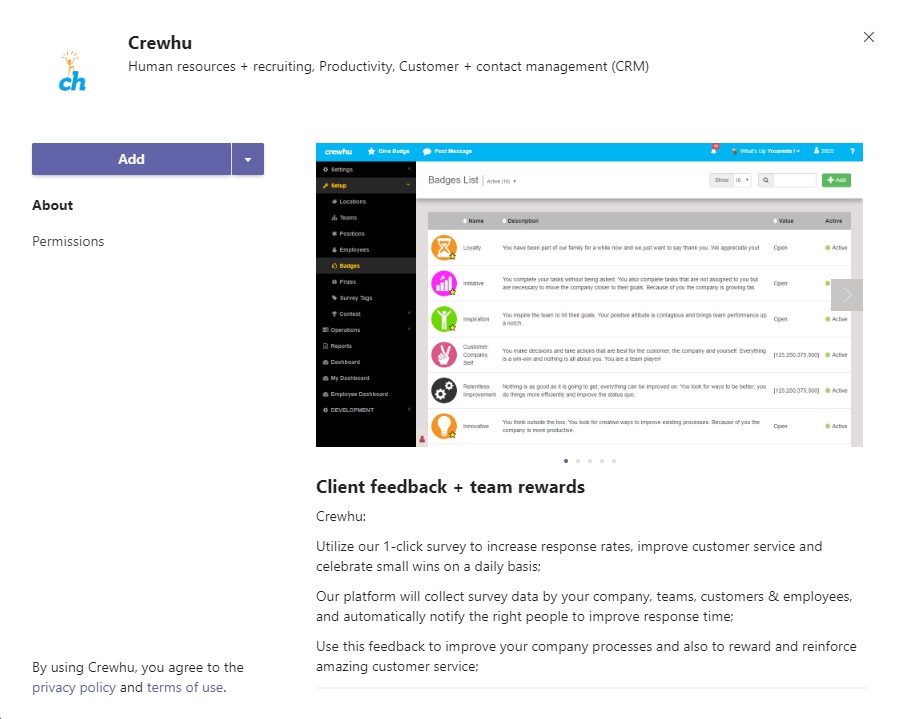Select the fourth carousel pagination dot
The image size is (898, 719).
602,461
